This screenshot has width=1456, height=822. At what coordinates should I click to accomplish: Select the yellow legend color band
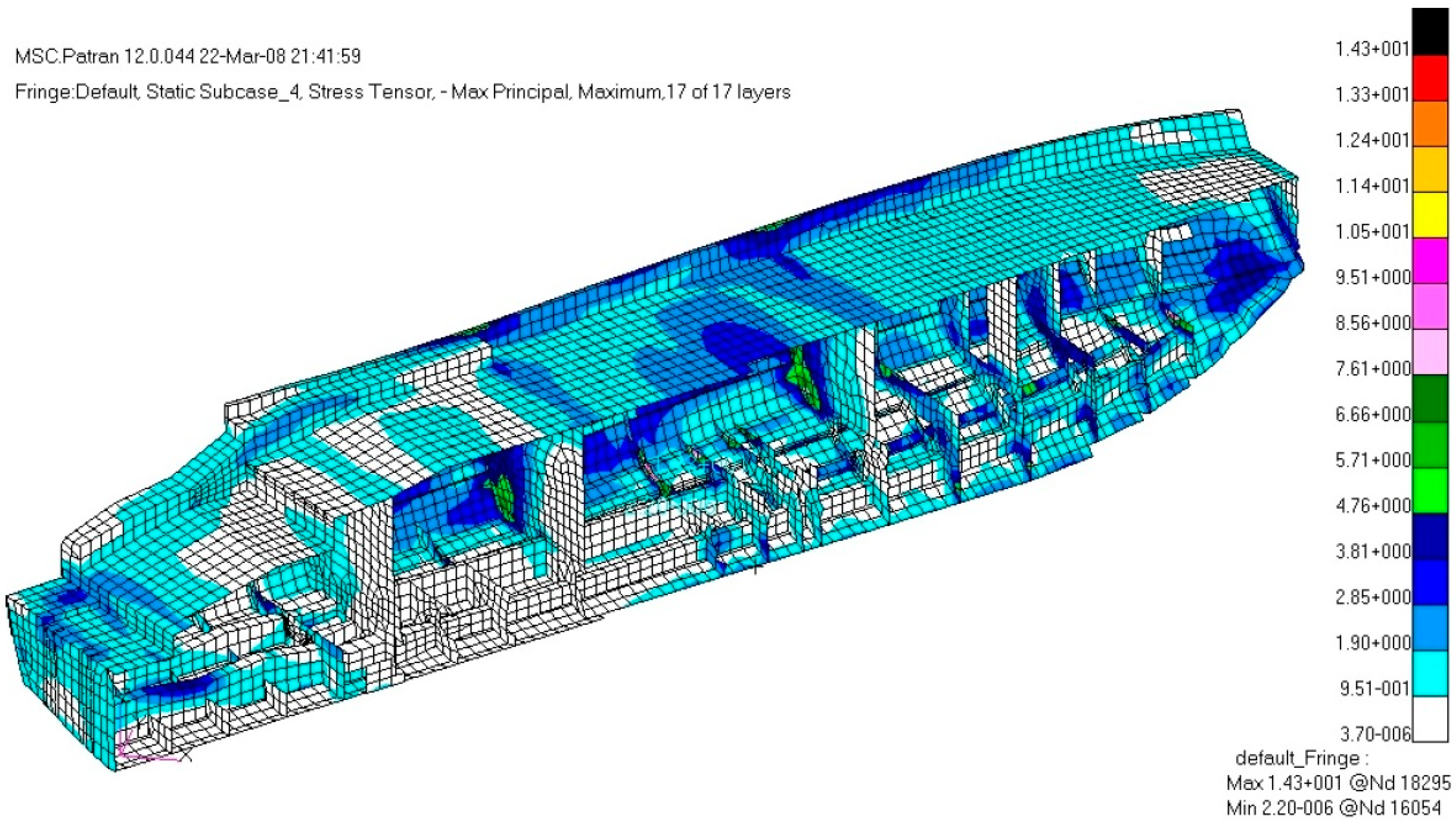[1430, 215]
